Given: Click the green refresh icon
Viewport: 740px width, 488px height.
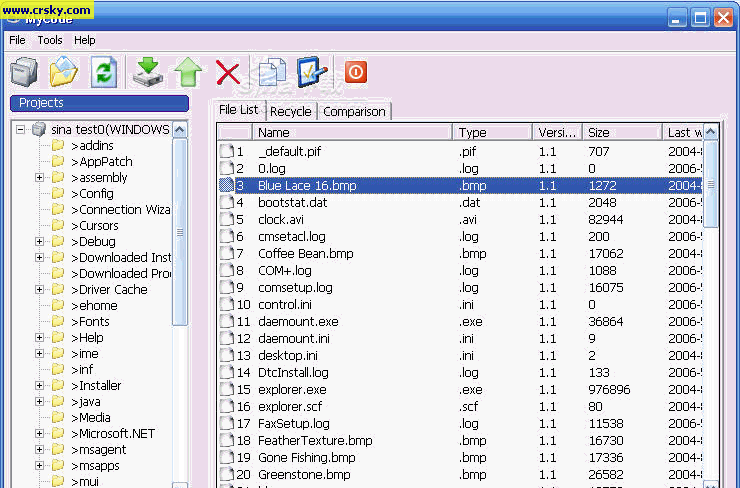Looking at the screenshot, I should pyautogui.click(x=103, y=72).
